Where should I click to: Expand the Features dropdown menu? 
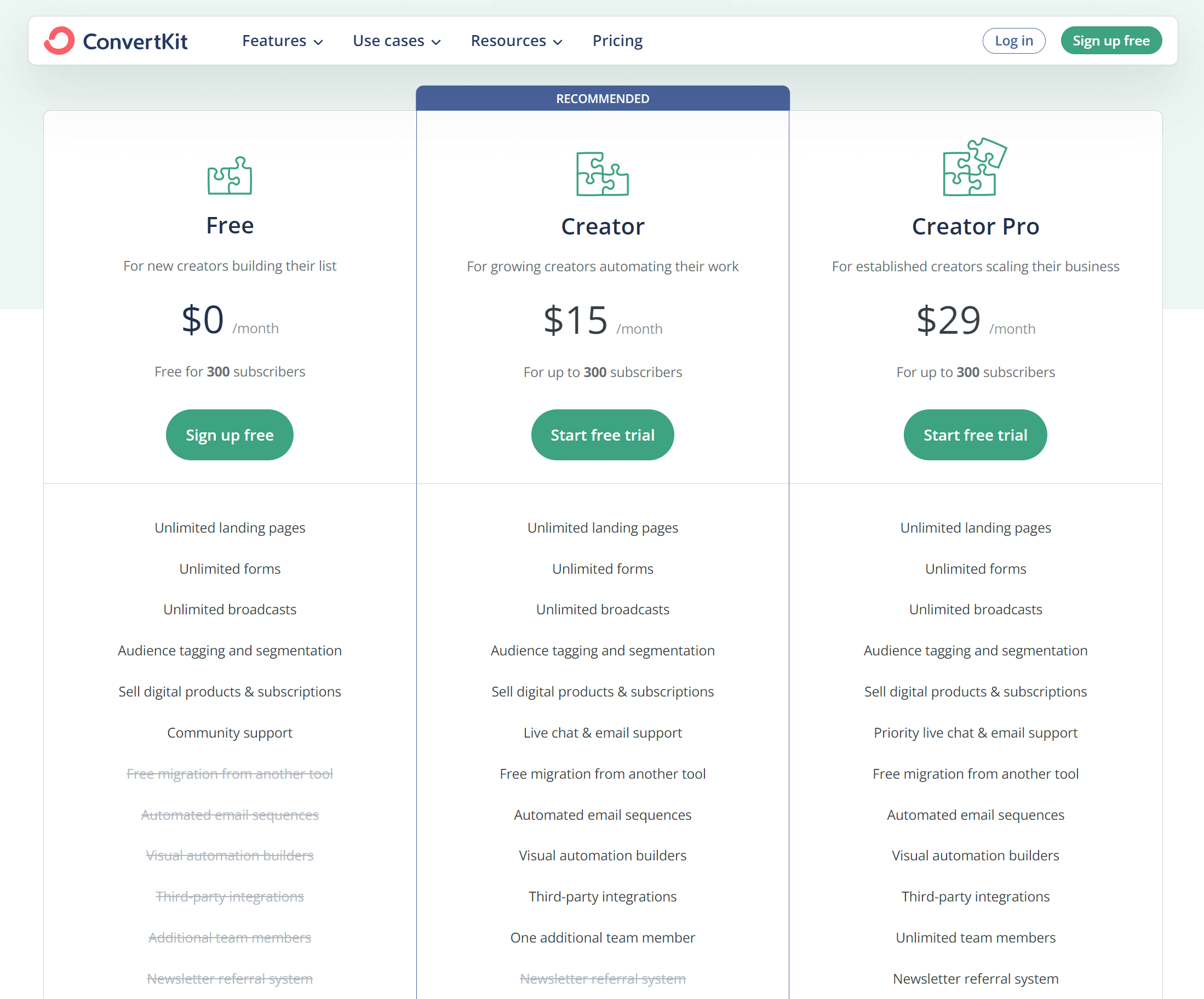tap(283, 41)
